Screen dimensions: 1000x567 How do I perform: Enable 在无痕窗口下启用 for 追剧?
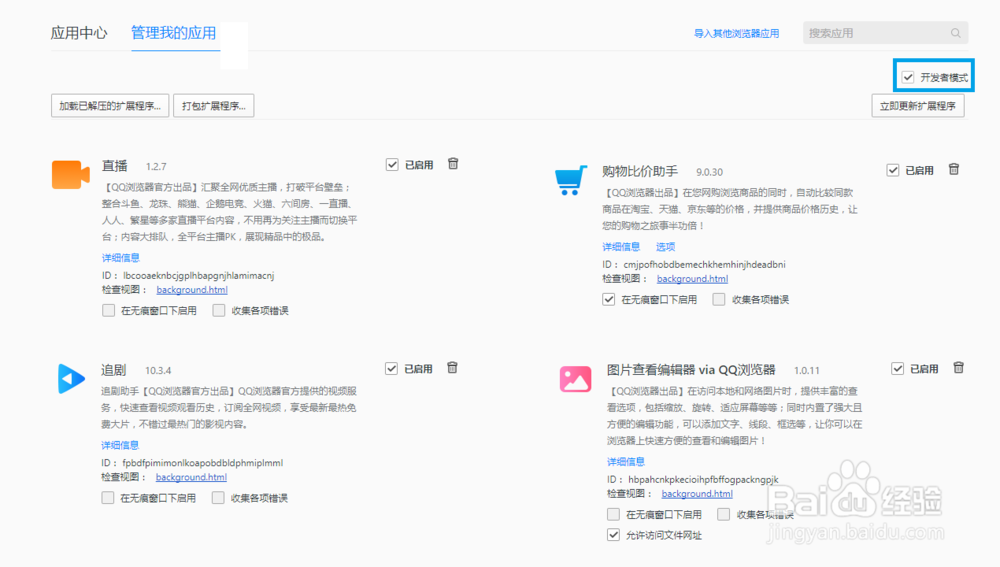click(108, 498)
